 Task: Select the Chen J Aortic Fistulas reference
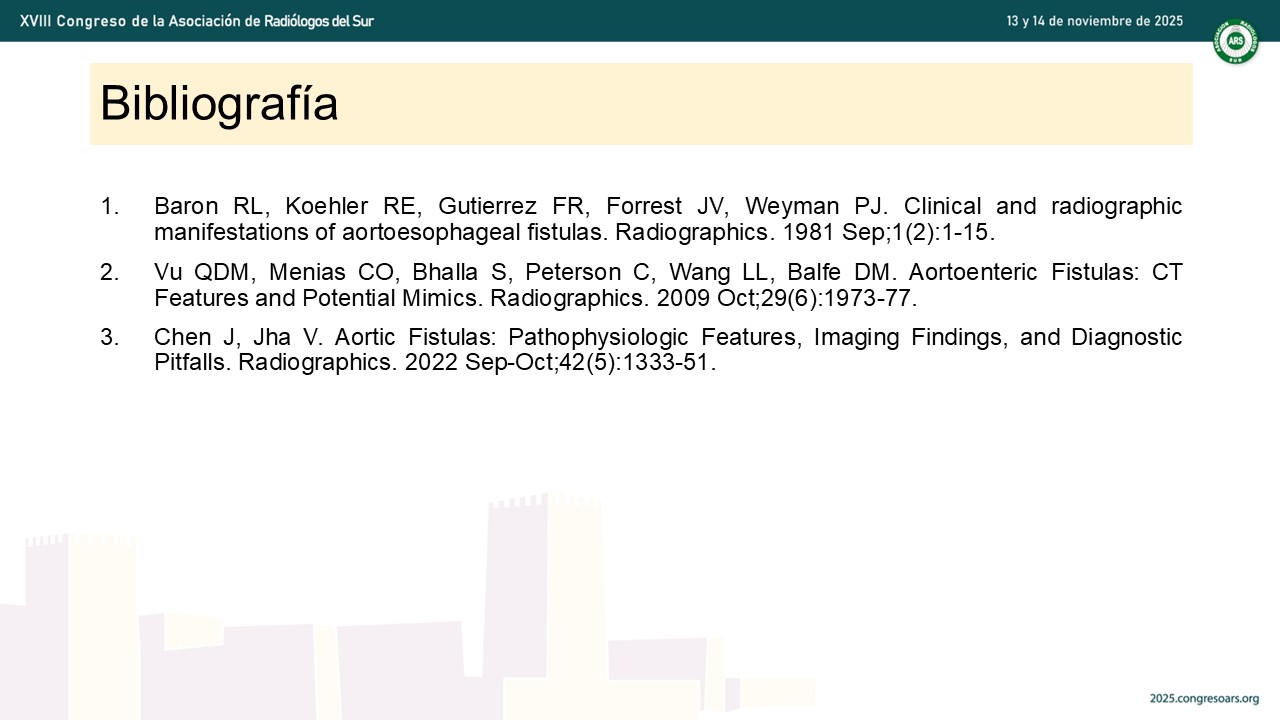(668, 350)
